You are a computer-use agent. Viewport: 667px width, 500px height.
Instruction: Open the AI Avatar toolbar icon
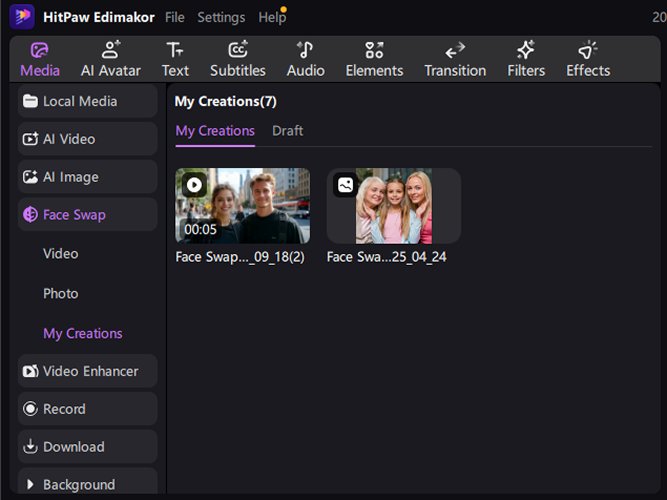click(110, 50)
